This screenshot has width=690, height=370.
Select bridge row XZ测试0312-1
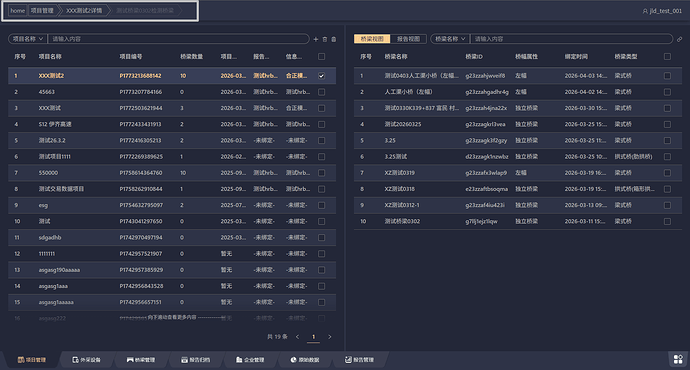tap(518, 205)
